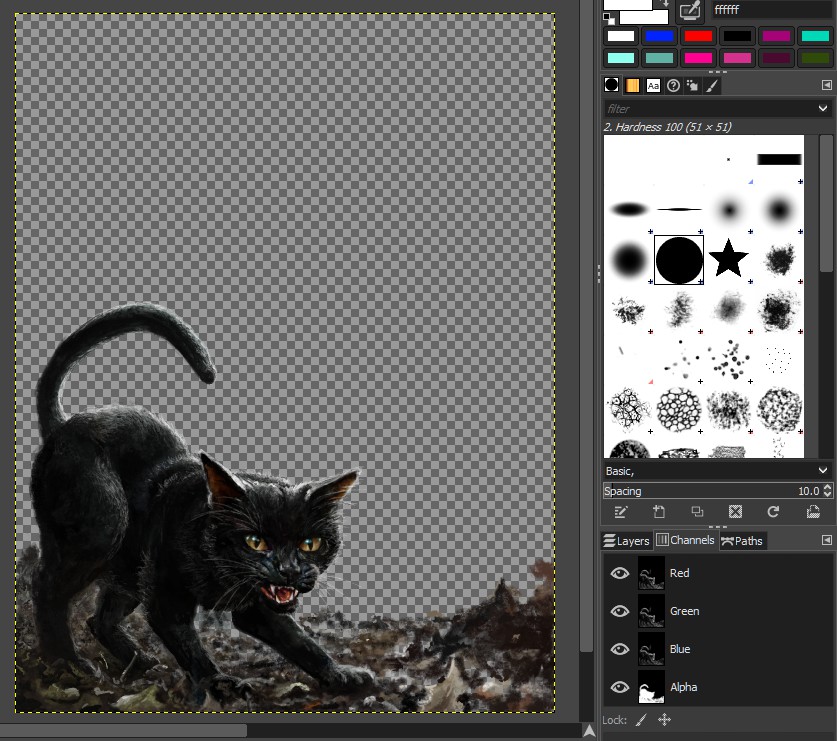Select the star-shaped brush
Viewport: 837px width, 741px height.
729,260
